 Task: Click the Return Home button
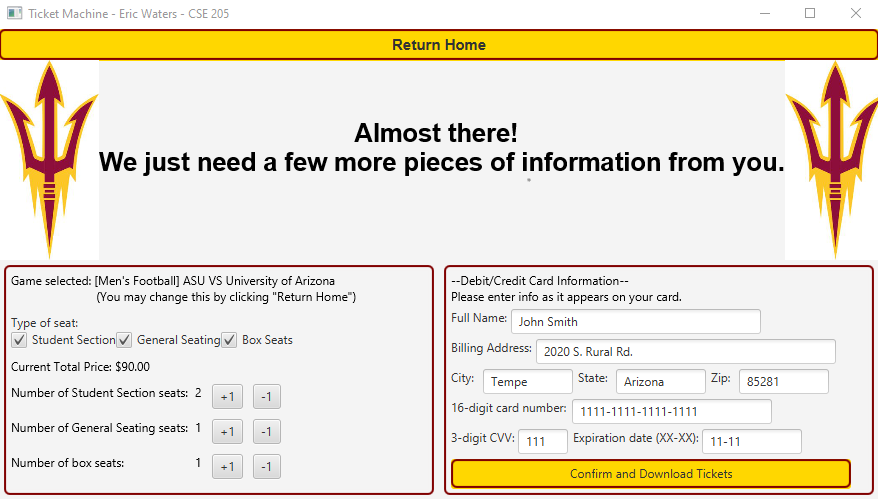438,45
